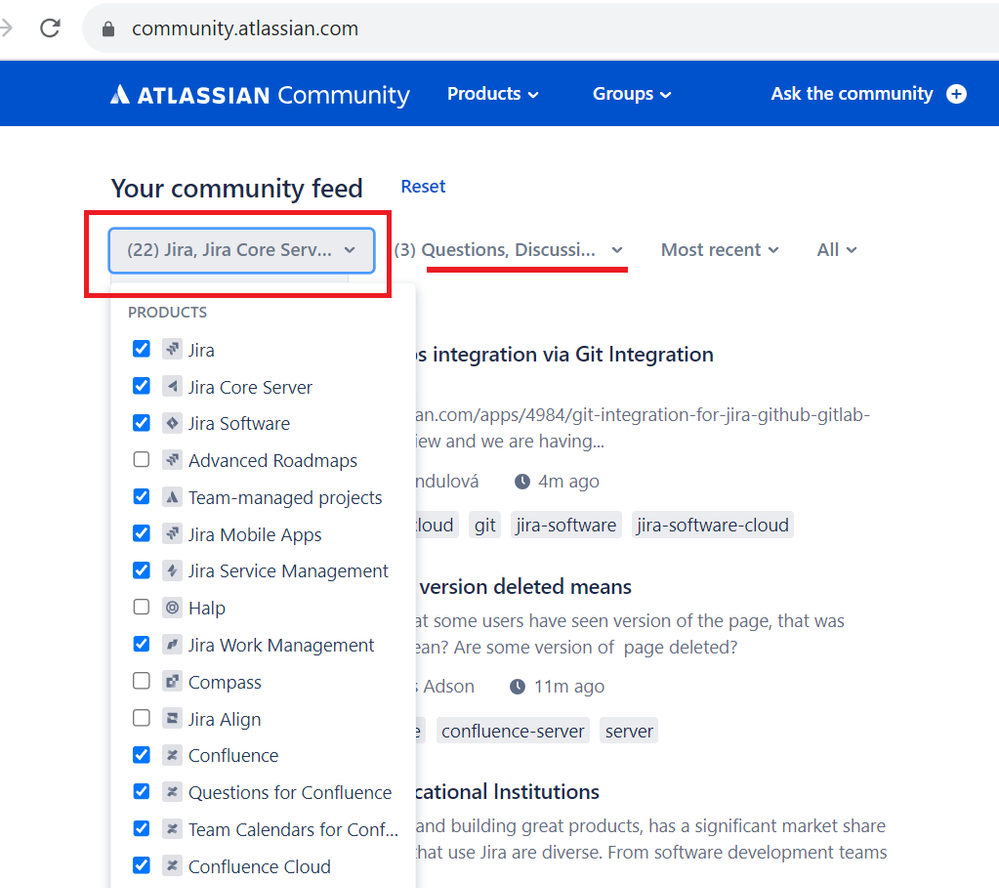Uncheck the Jira checkbox
The height and width of the screenshot is (888, 999).
pos(141,349)
